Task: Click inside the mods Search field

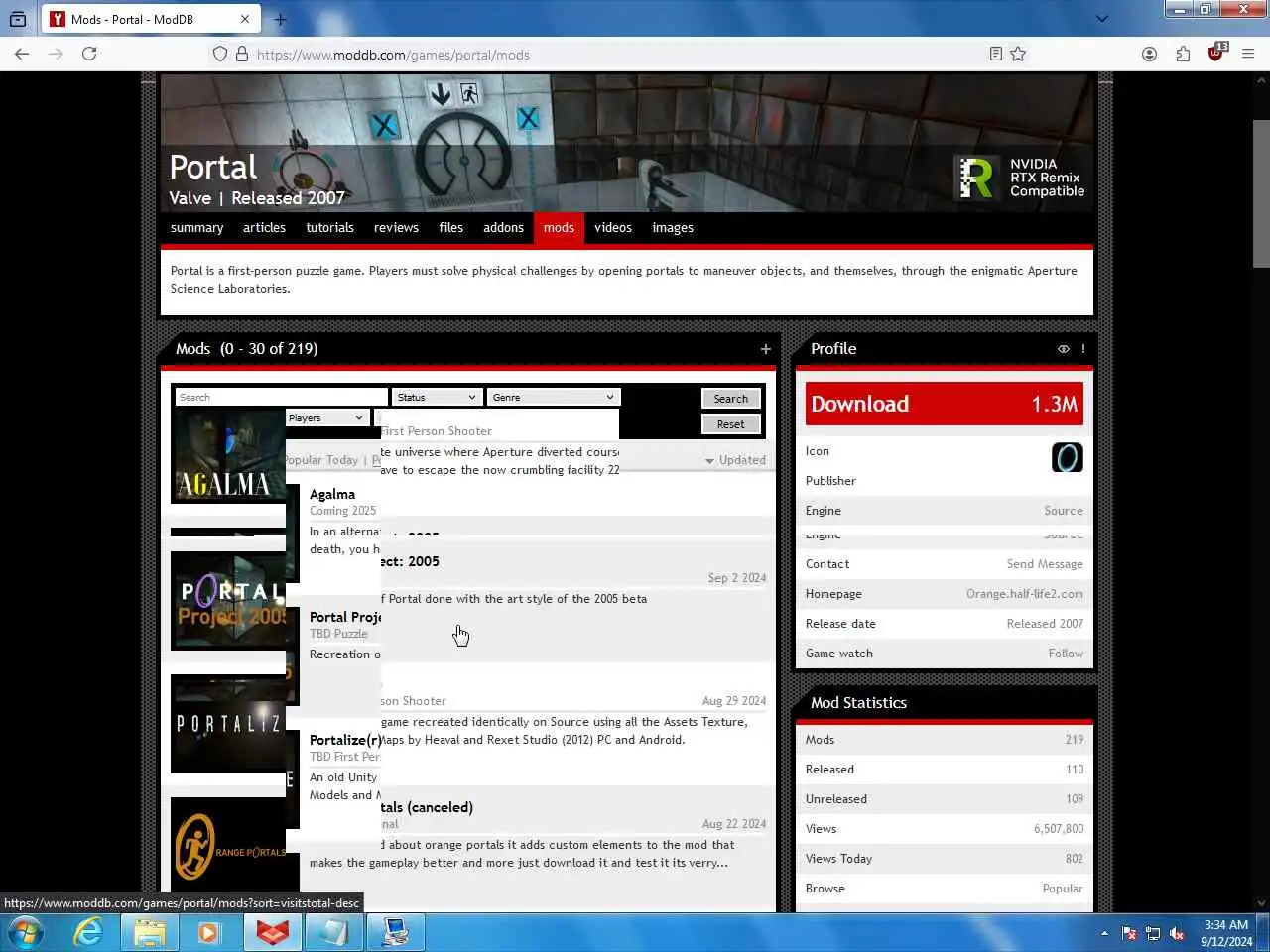Action: click(x=281, y=397)
